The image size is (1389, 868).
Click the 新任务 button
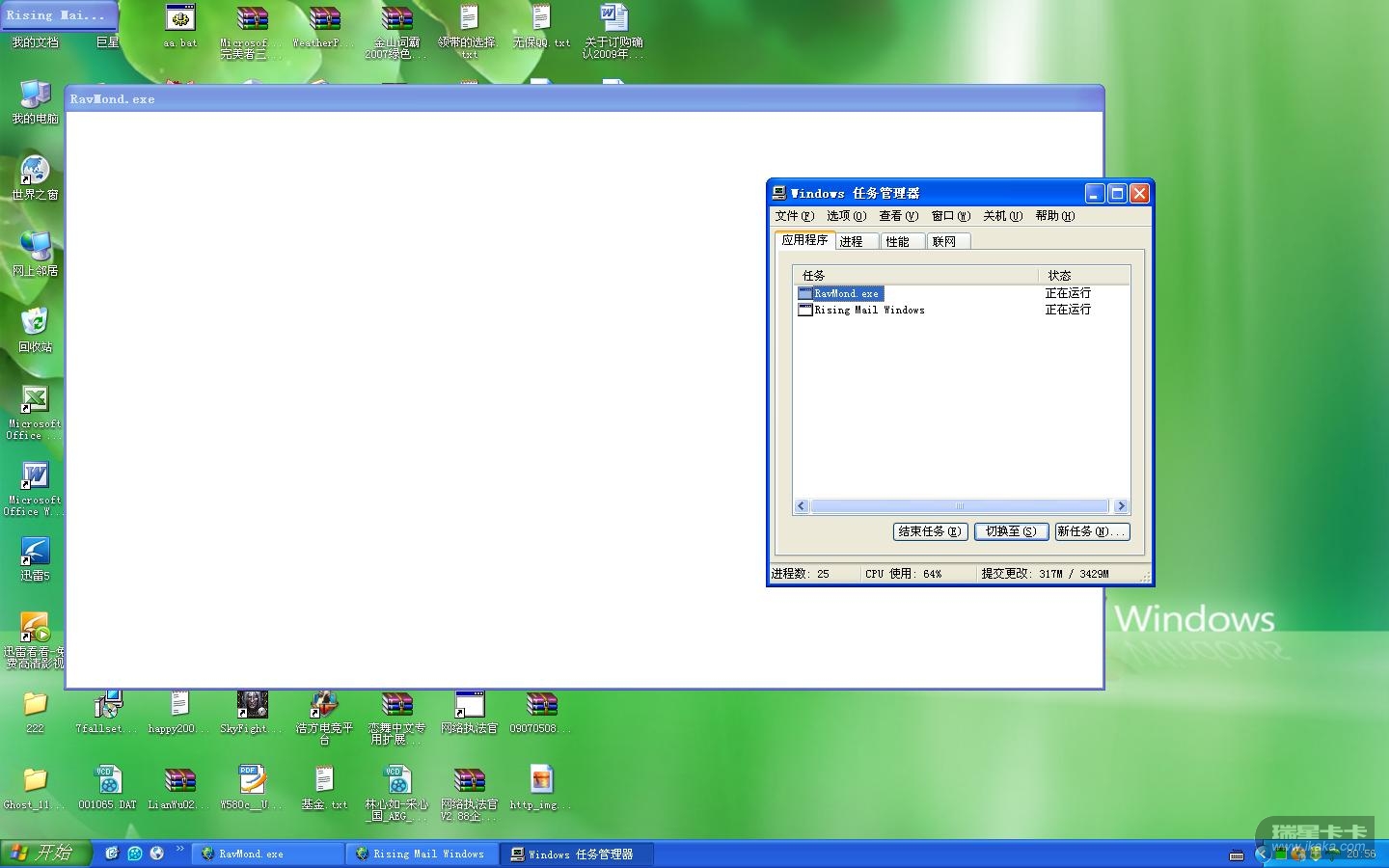[x=1091, y=531]
